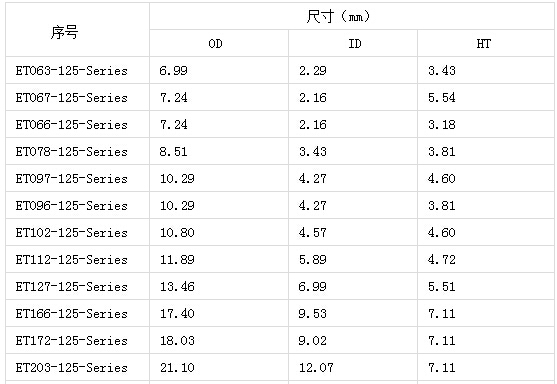Viewport: 557px width, 384px height.
Task: Select the ET172-125-Series row label
Action: click(71, 341)
